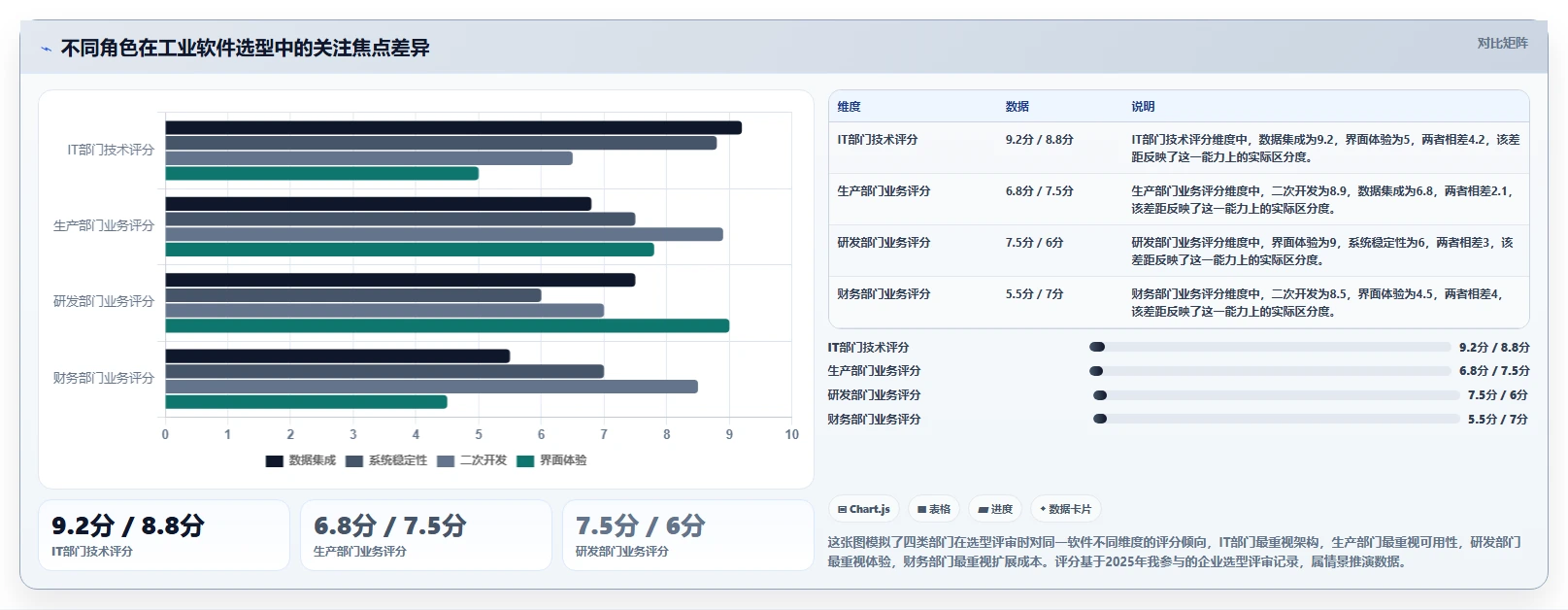Click the 说明 table column header

click(x=1143, y=107)
